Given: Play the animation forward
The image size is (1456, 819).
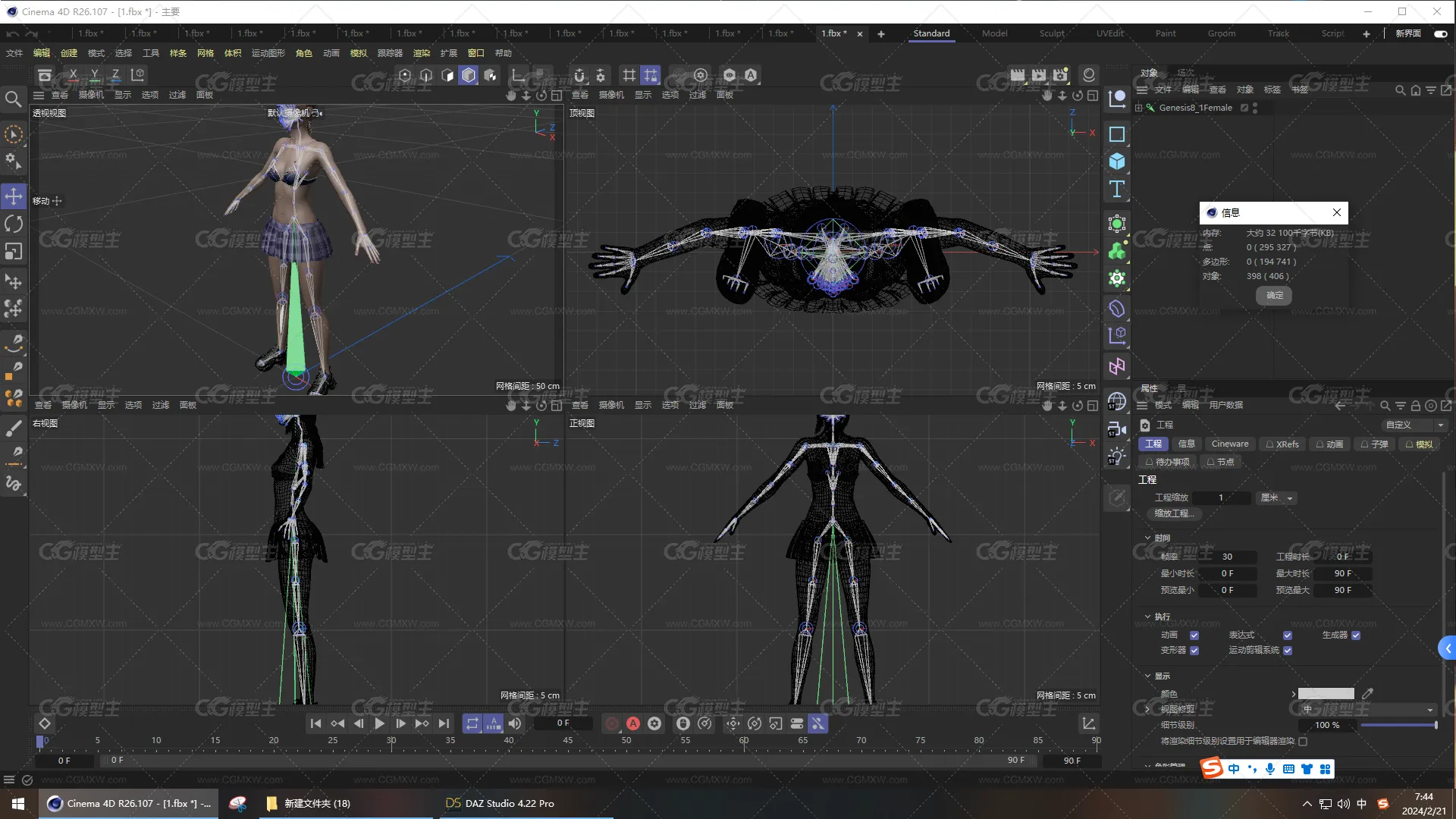Looking at the screenshot, I should tap(380, 723).
